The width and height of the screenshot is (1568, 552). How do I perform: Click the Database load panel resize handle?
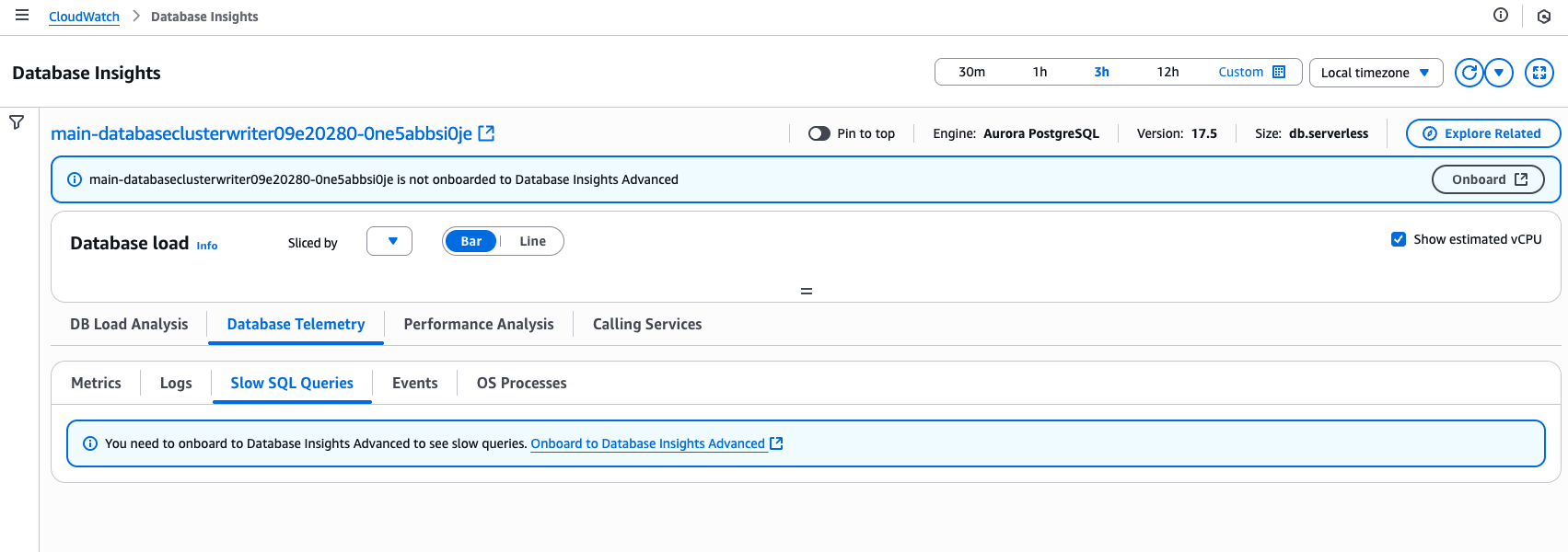[x=807, y=291]
